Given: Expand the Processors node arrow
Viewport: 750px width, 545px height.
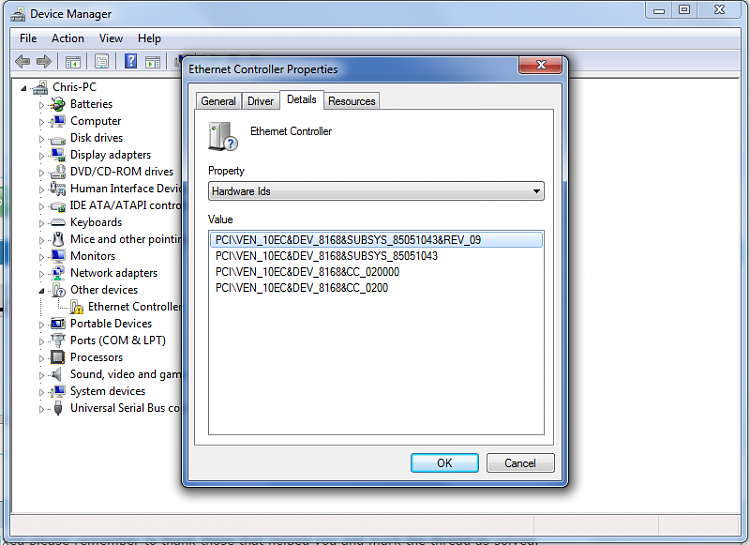Looking at the screenshot, I should point(41,358).
